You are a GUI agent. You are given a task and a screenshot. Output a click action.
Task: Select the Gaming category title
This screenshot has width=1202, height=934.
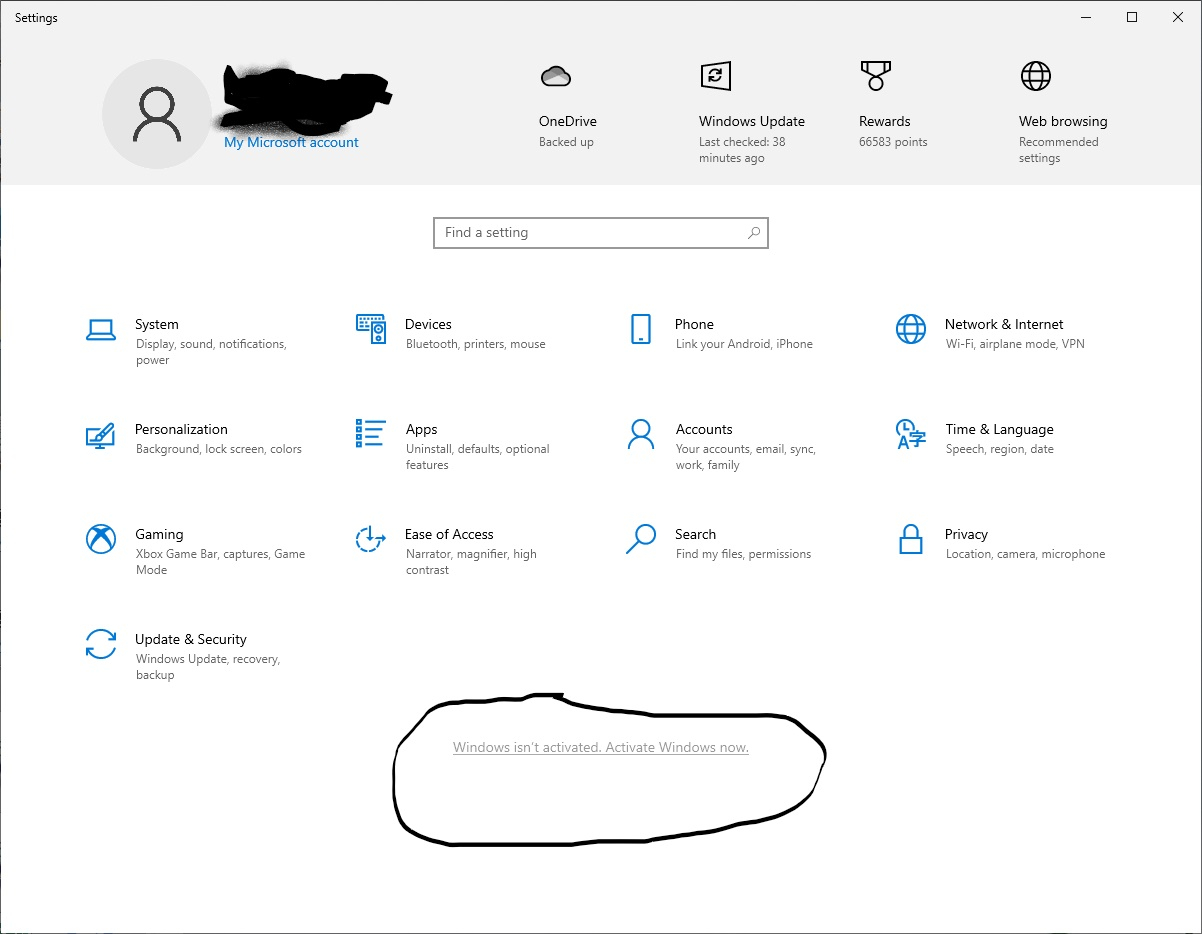159,534
